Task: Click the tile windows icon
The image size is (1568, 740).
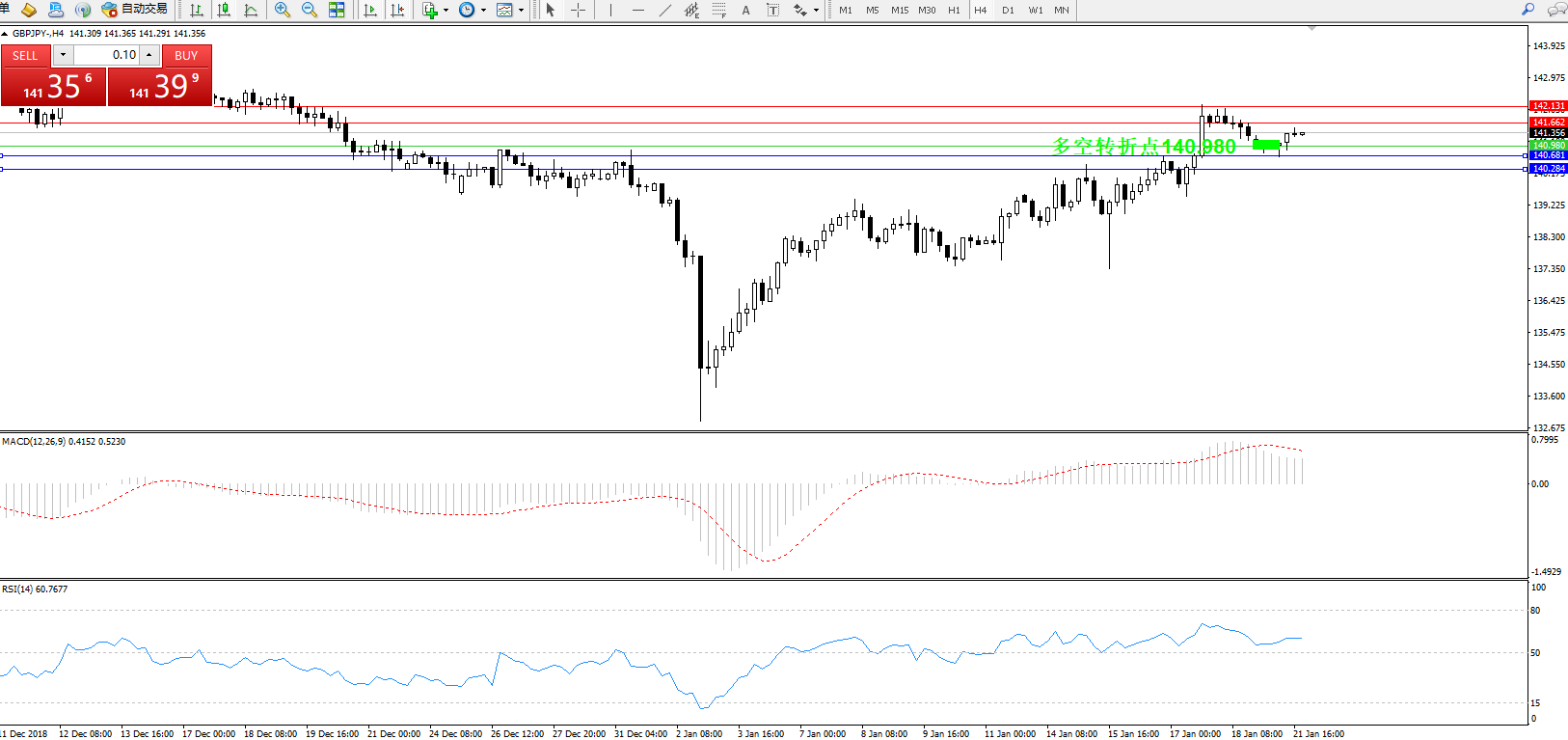Action: point(337,10)
